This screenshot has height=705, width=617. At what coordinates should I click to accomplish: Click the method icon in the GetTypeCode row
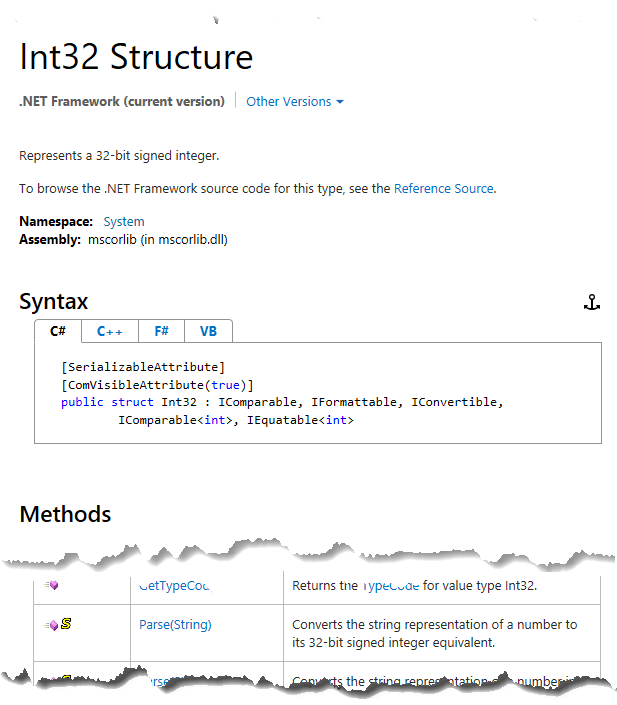(x=51, y=585)
